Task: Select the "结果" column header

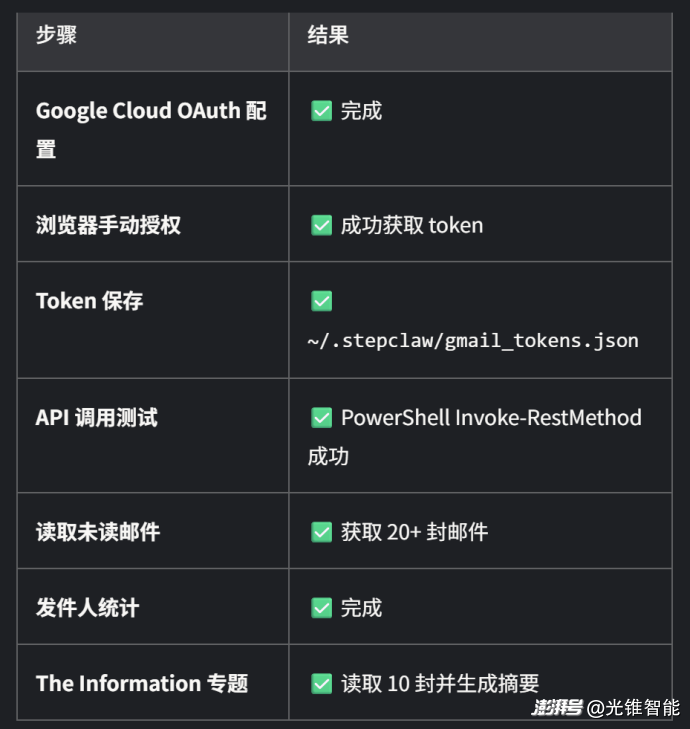Action: point(328,35)
